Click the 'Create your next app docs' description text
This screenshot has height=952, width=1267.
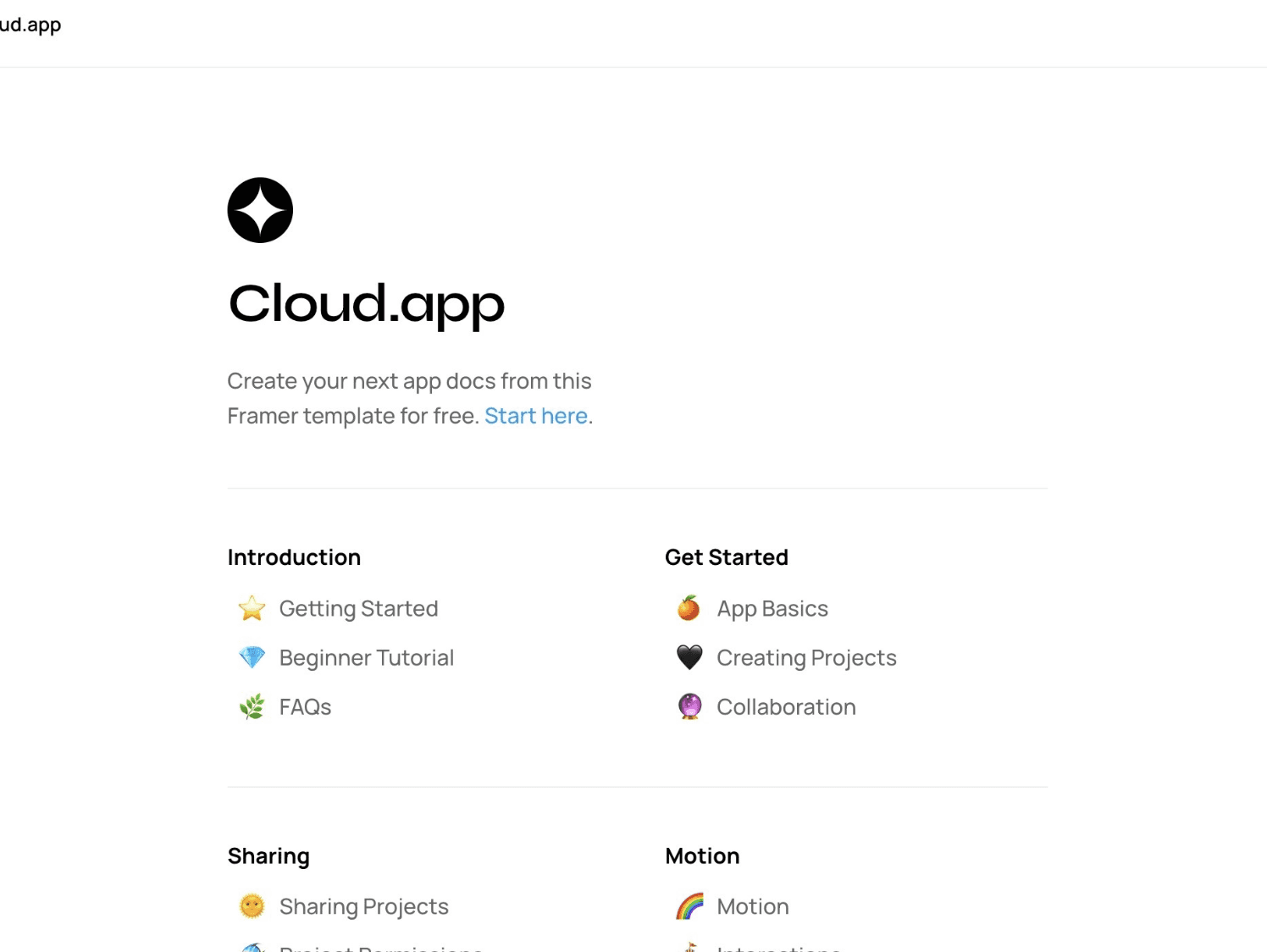pos(410,398)
